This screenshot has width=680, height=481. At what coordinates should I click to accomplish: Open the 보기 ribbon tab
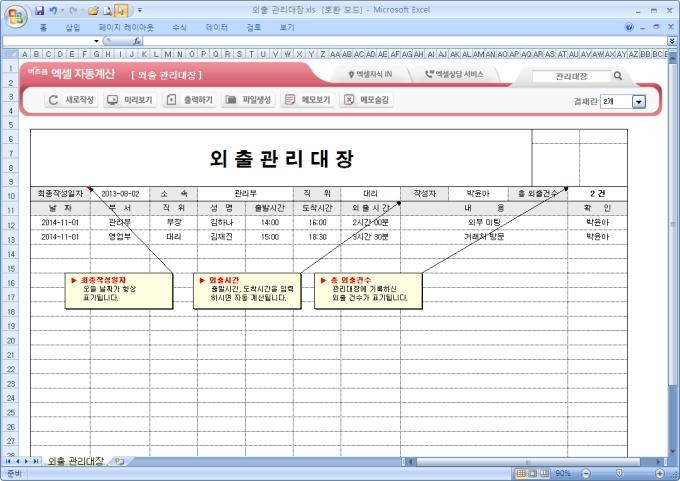coord(287,27)
